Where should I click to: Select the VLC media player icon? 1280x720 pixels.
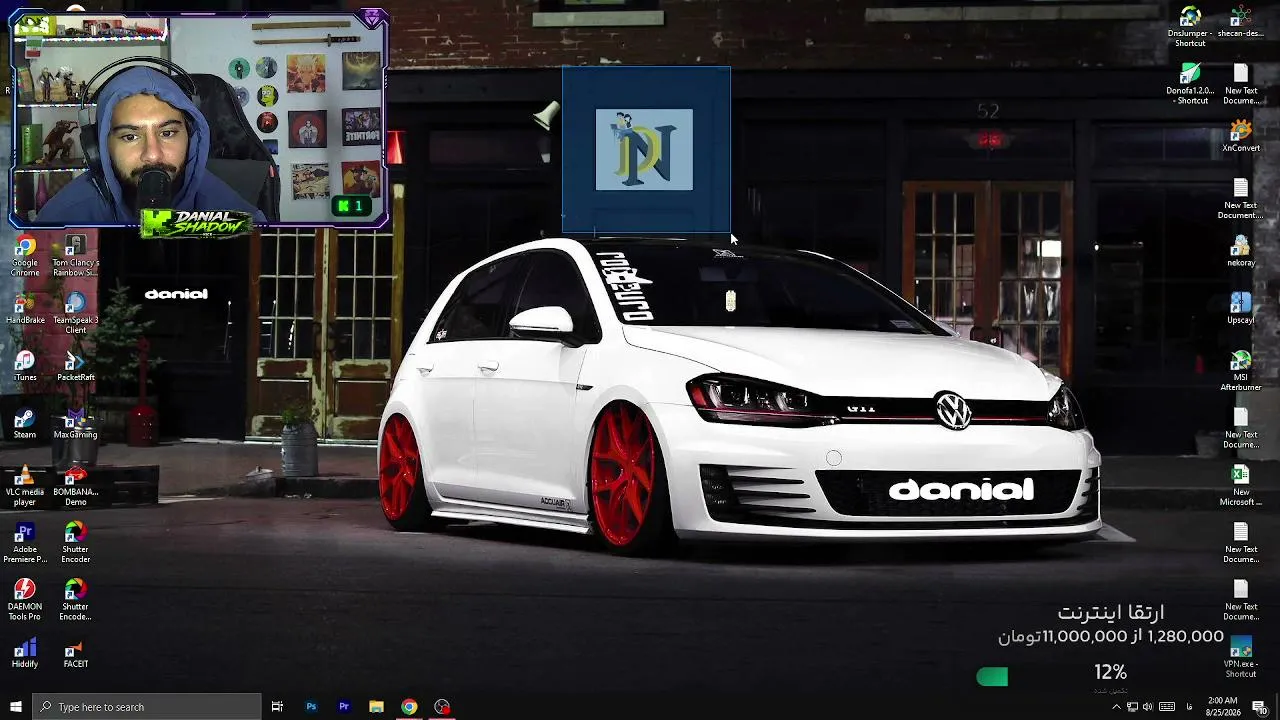25,485
